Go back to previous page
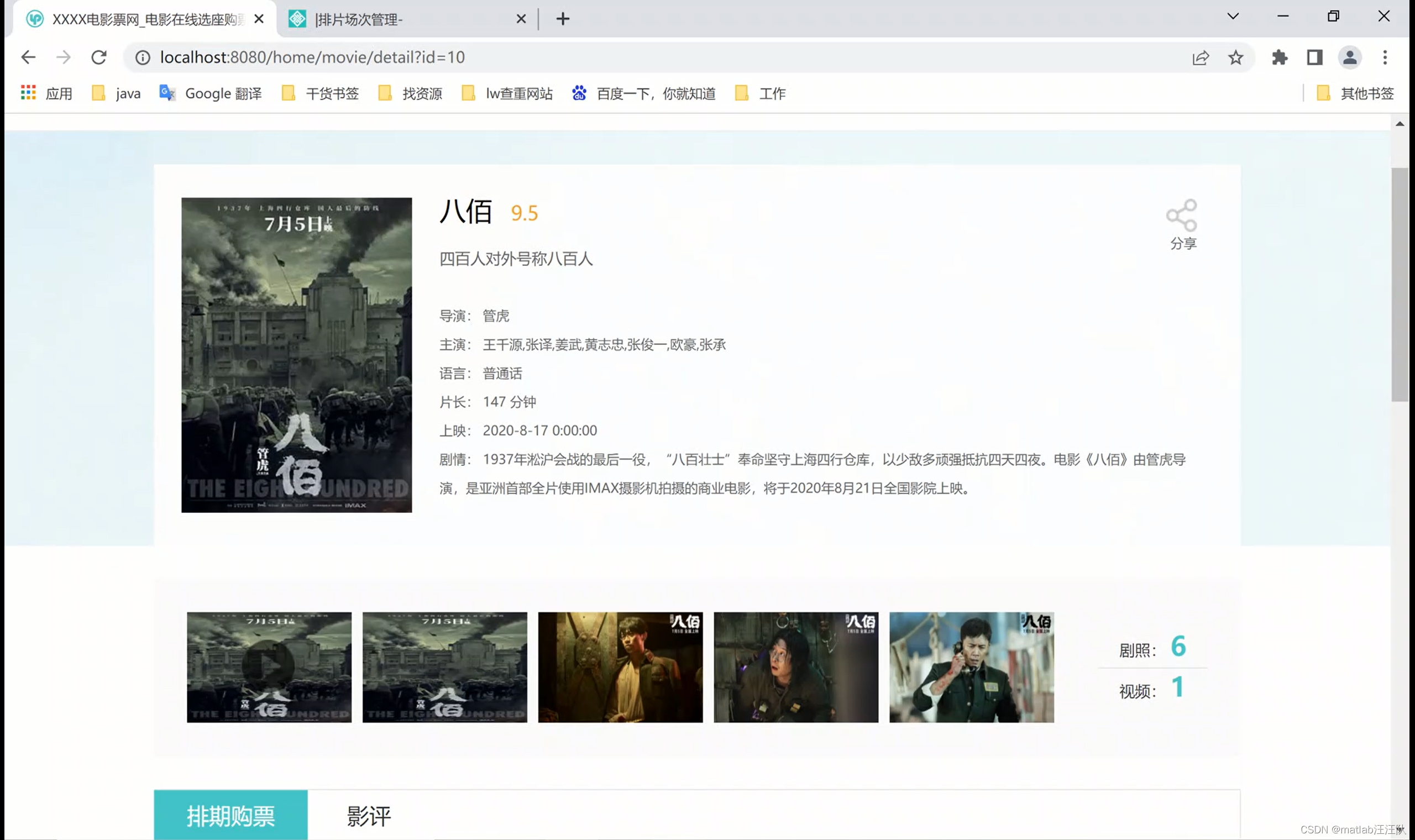This screenshot has height=840, width=1415. tap(28, 57)
